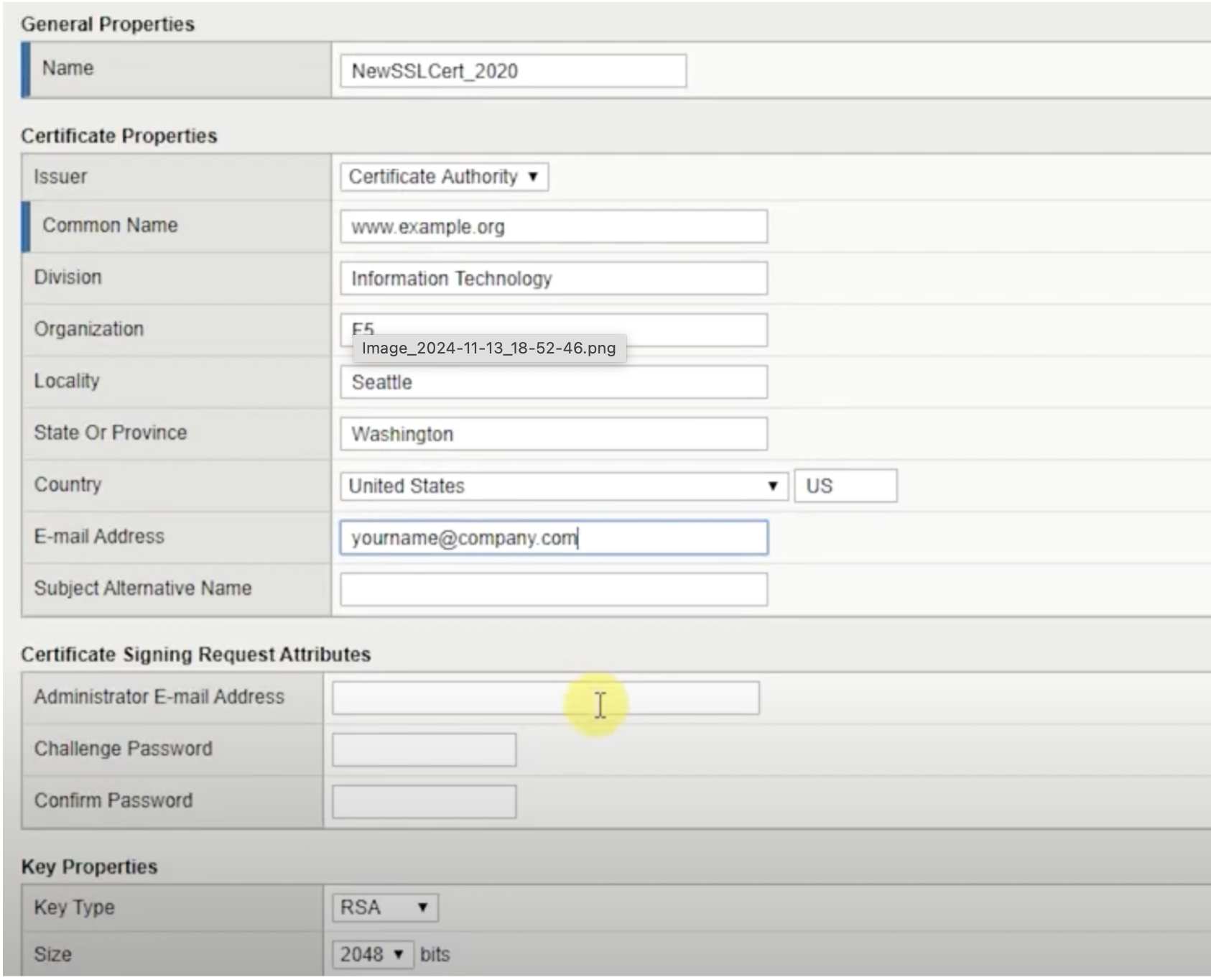
Task: Click the Certificate Properties section heading
Action: pos(119,136)
